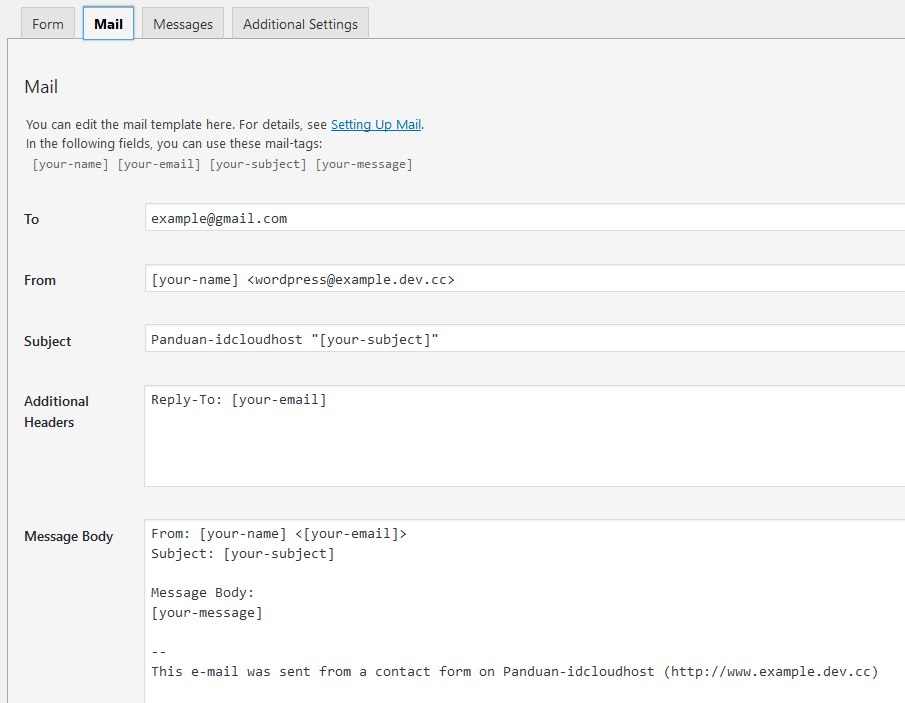Select the [your-subject] mail-tag

pyautogui.click(x=256, y=163)
